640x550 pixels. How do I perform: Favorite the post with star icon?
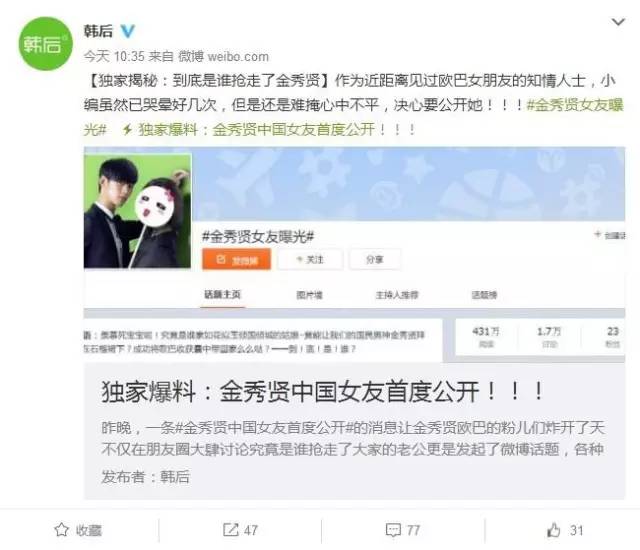[x=78, y=530]
